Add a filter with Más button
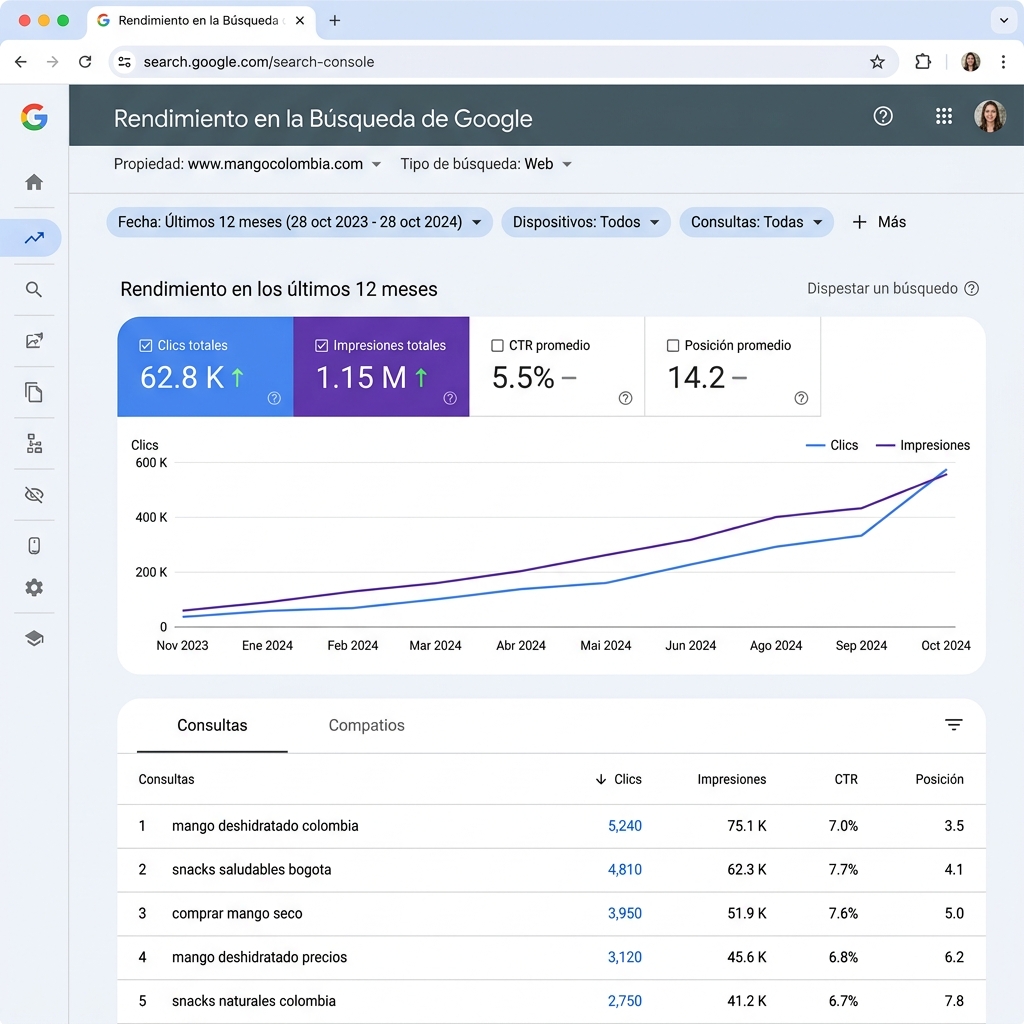The image size is (1024, 1024). tap(879, 222)
